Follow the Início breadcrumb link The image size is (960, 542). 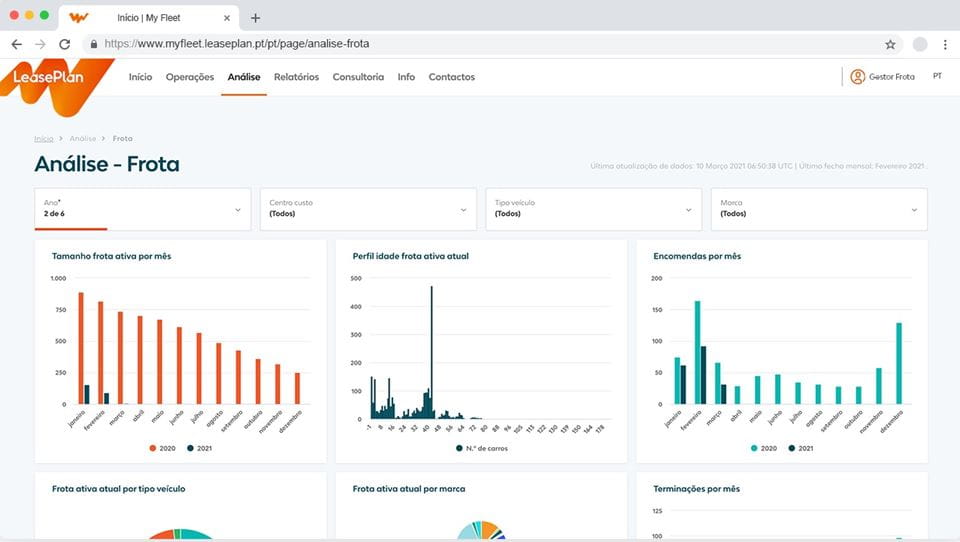pyautogui.click(x=43, y=139)
